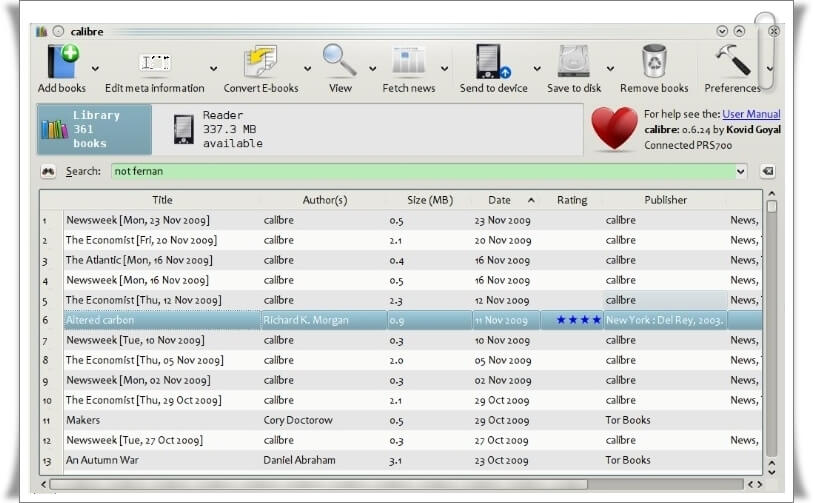
Task: Expand the Add books dropdown arrow
Action: click(95, 68)
